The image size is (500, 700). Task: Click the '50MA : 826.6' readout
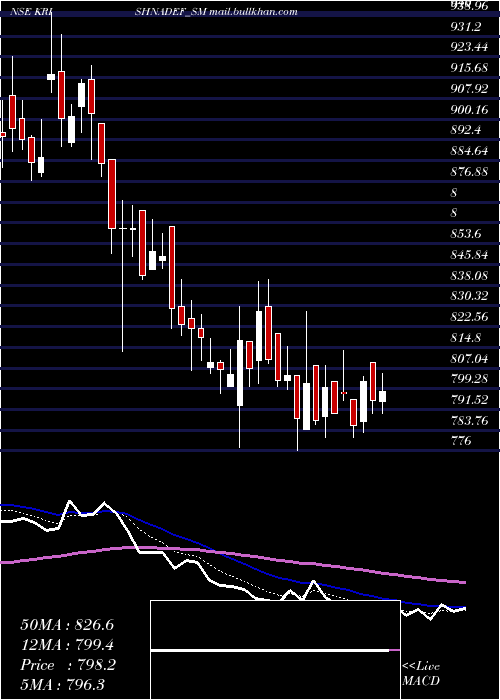(67, 625)
